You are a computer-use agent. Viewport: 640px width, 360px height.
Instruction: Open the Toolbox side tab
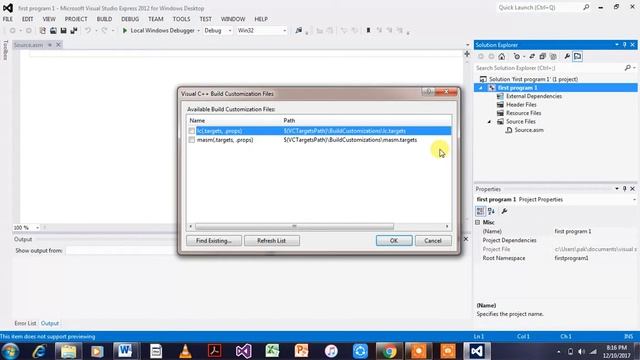pyautogui.click(x=5, y=51)
